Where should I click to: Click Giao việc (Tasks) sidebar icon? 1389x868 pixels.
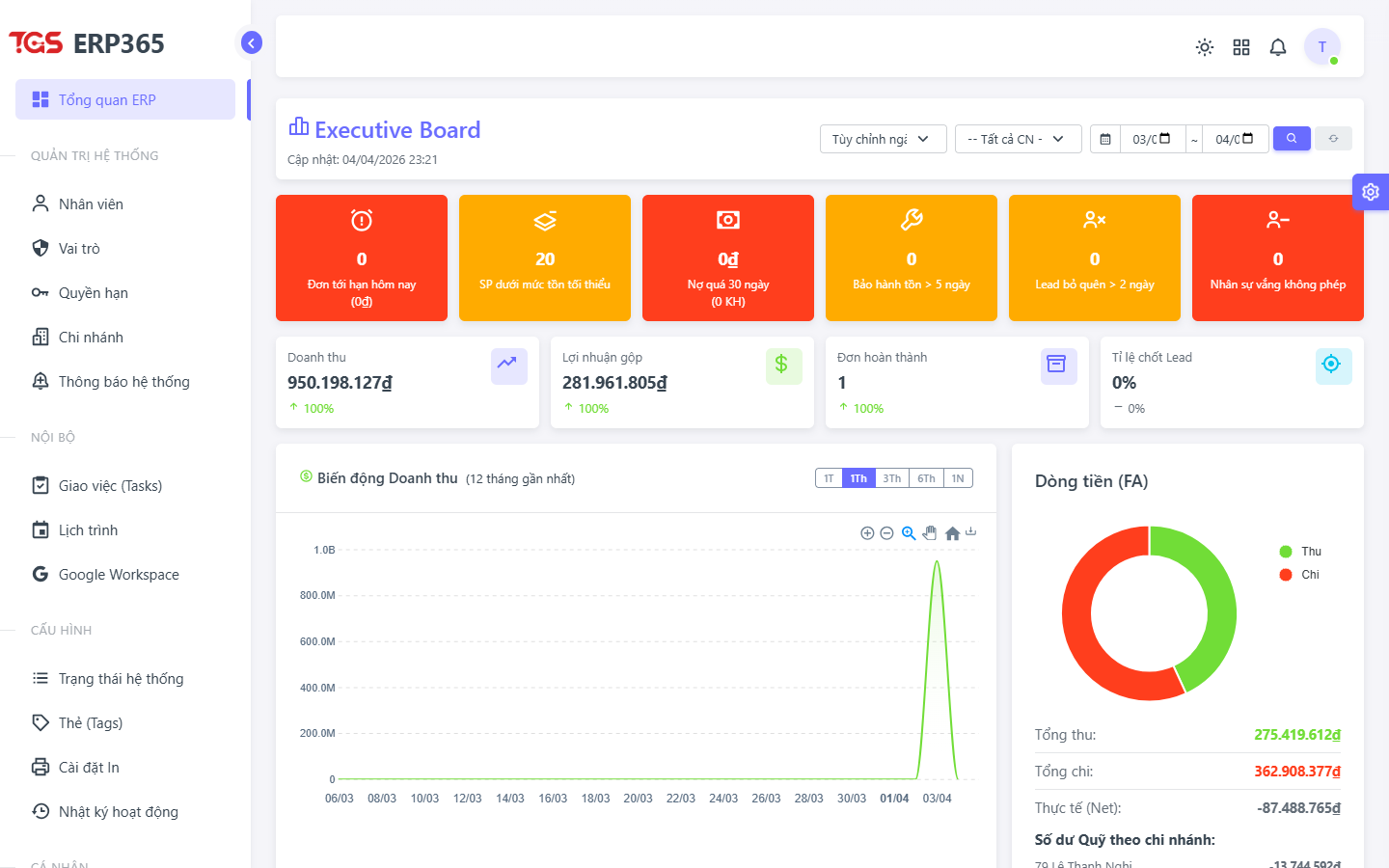tap(41, 485)
